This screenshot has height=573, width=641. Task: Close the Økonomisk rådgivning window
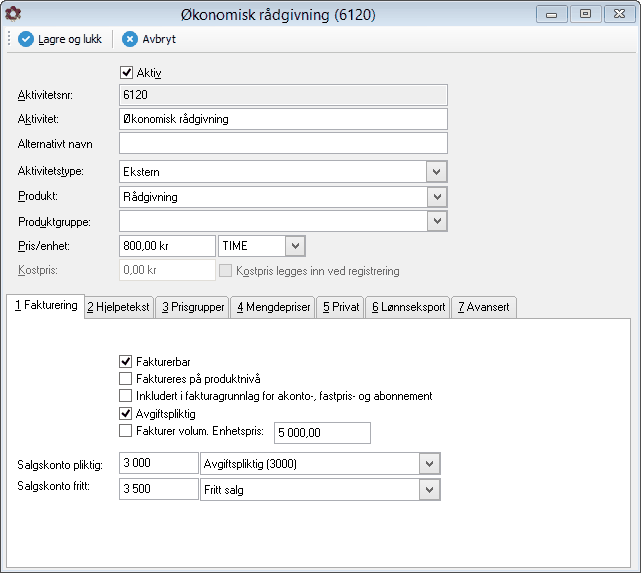pyautogui.click(x=619, y=14)
